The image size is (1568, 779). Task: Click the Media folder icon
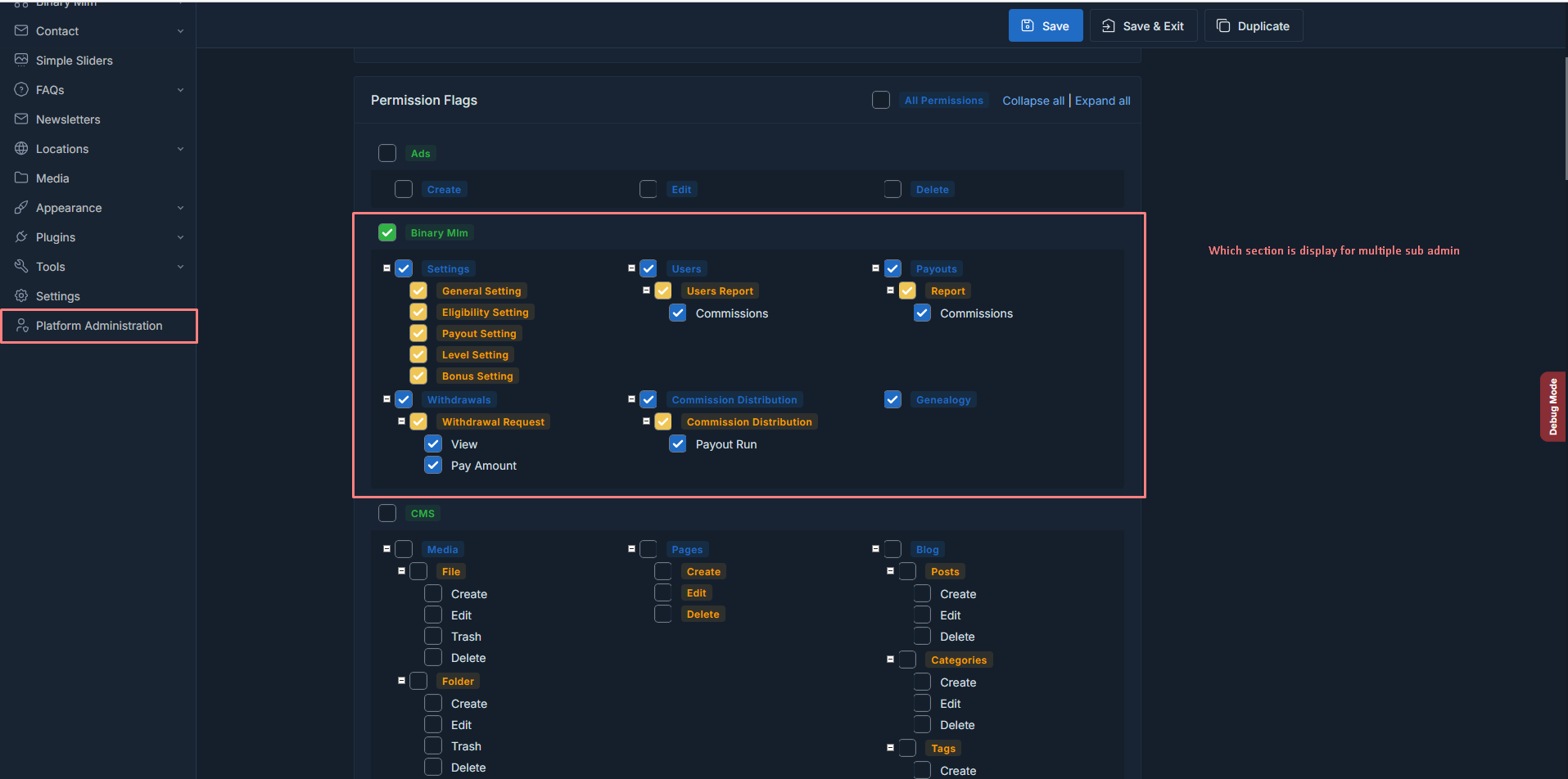tap(21, 178)
